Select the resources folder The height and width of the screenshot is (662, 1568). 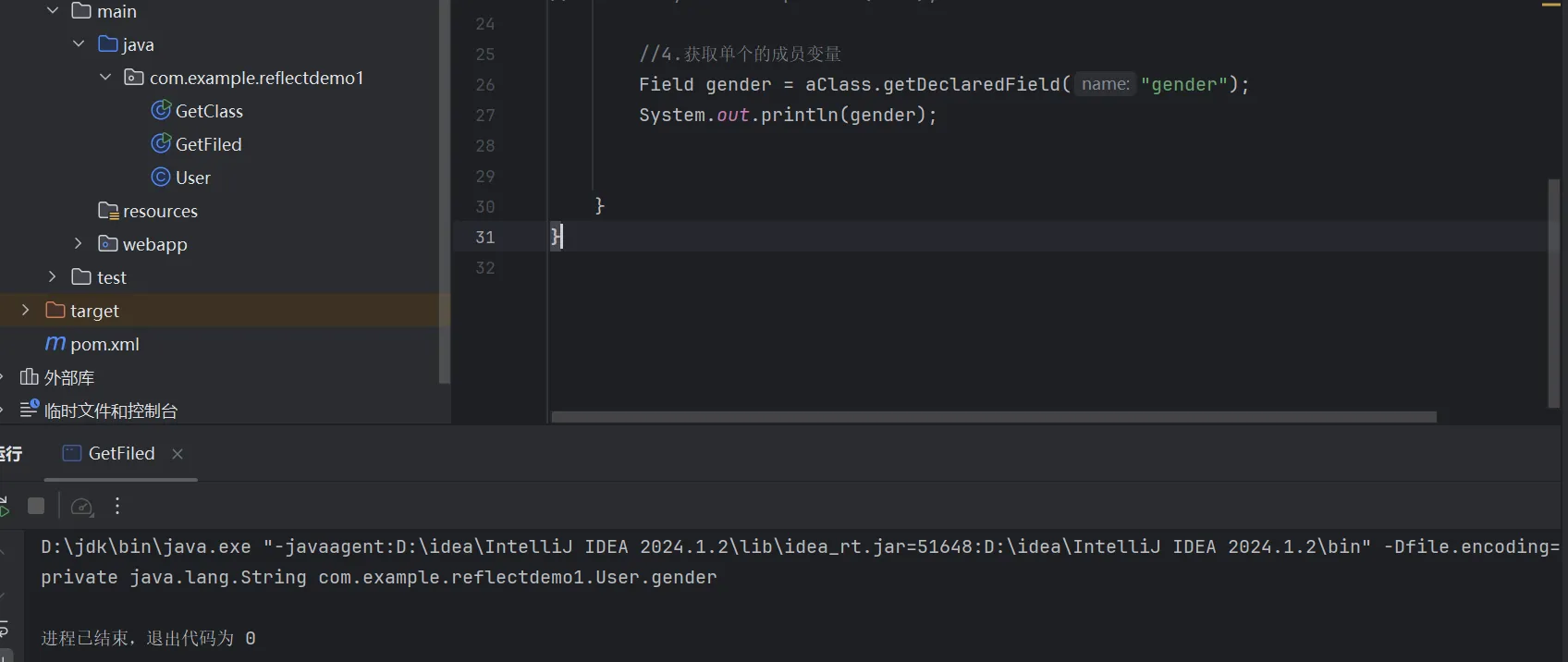pyautogui.click(x=159, y=211)
